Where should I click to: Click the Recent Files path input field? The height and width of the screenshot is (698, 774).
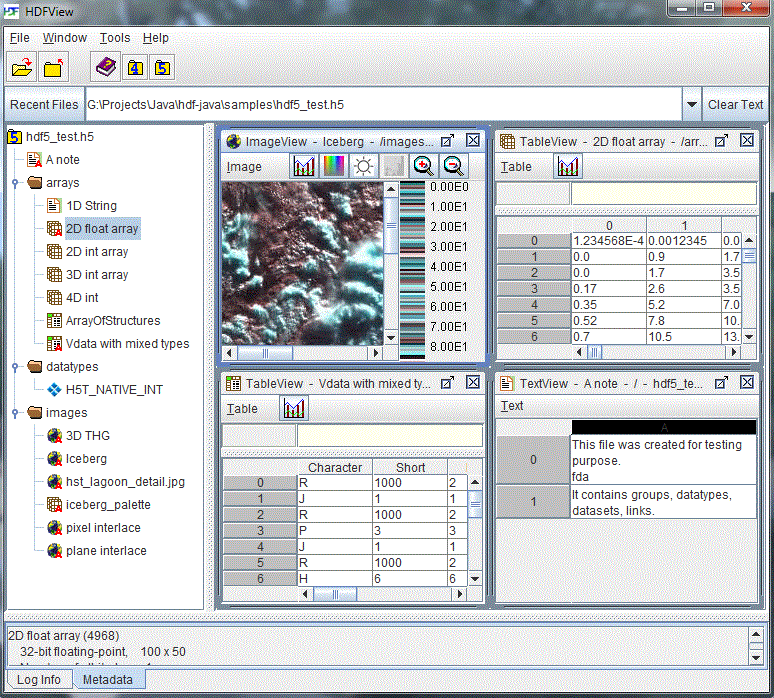[384, 105]
